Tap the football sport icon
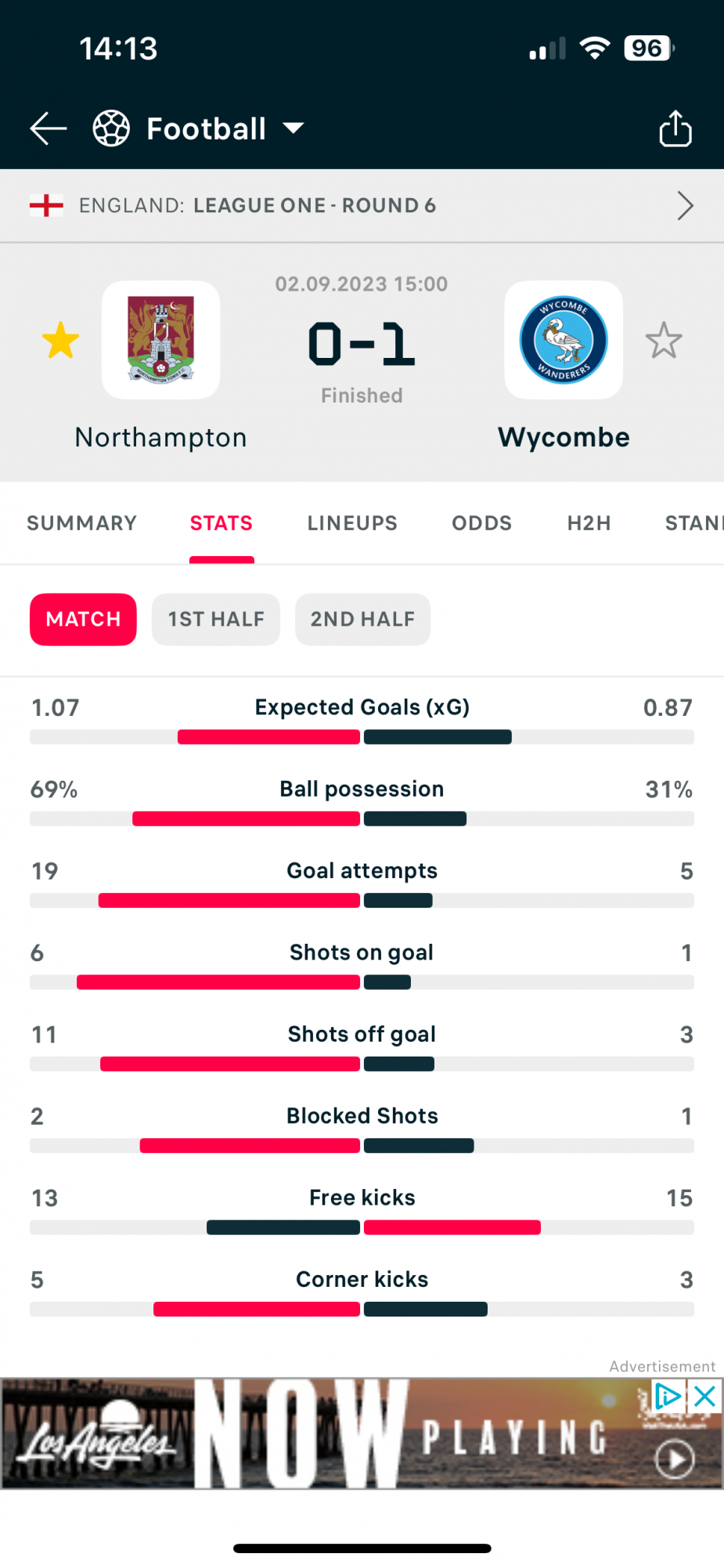The image size is (724, 1568). [x=111, y=128]
